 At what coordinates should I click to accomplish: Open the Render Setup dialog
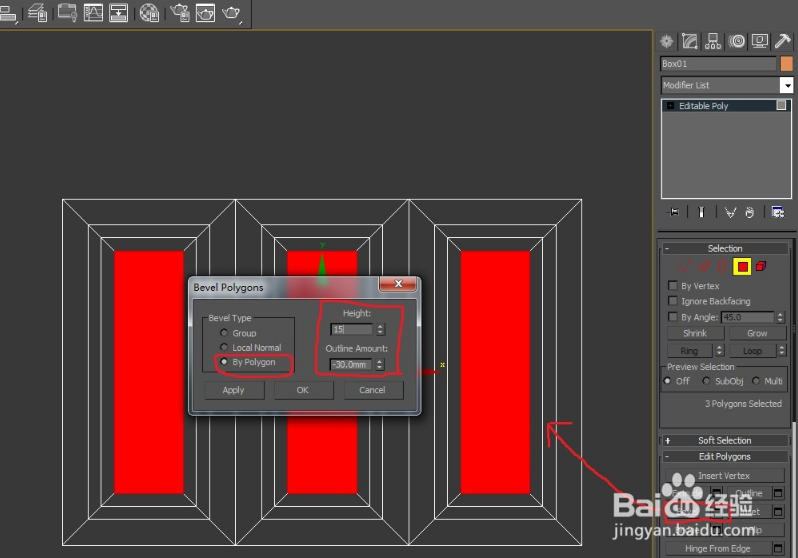tap(180, 12)
